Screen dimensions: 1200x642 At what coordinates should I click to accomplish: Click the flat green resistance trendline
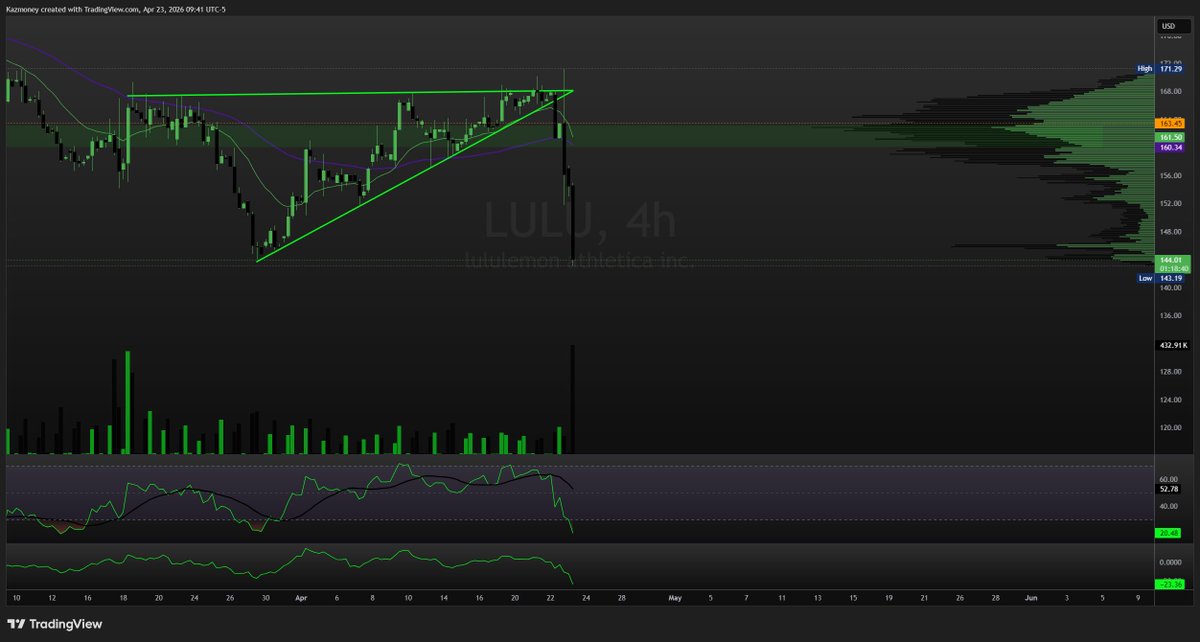coord(350,94)
